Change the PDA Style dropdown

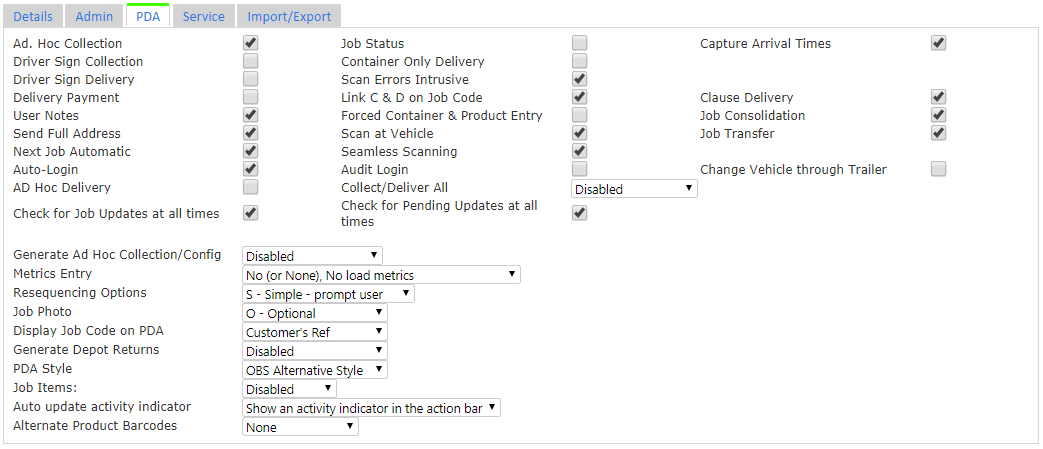click(315, 370)
